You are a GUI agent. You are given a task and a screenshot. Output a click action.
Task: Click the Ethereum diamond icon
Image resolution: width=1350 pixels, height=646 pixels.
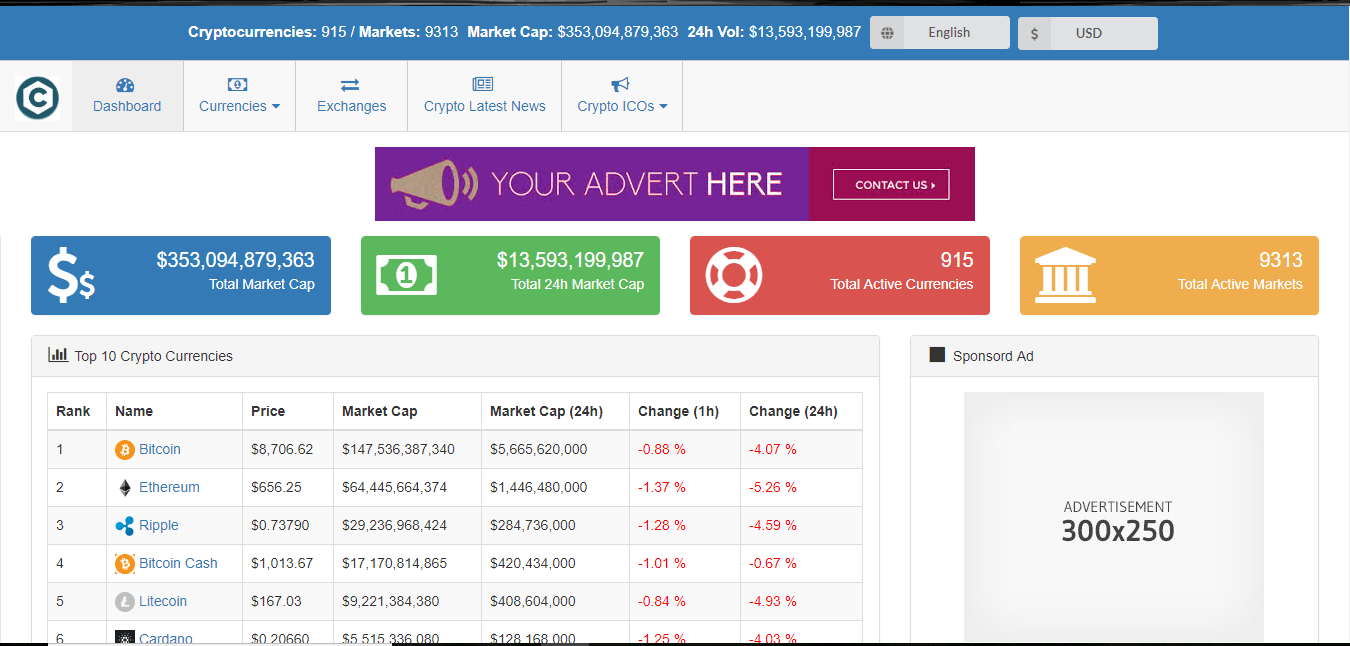[124, 487]
